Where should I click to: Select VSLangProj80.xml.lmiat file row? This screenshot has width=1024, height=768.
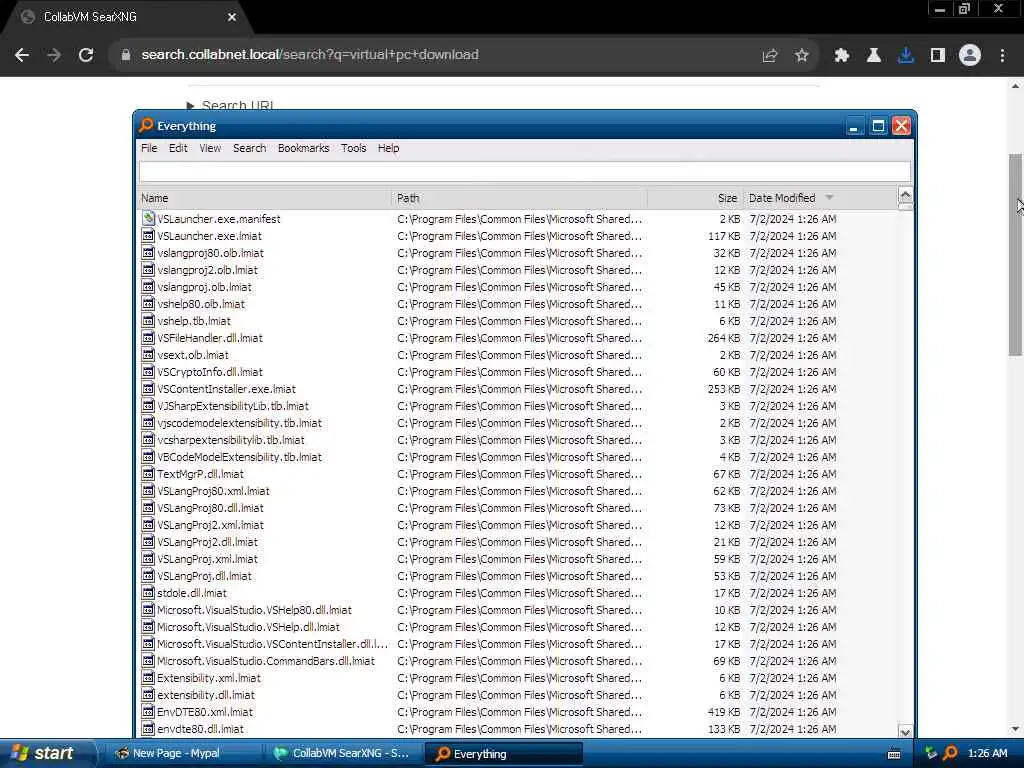pyautogui.click(x=518, y=491)
